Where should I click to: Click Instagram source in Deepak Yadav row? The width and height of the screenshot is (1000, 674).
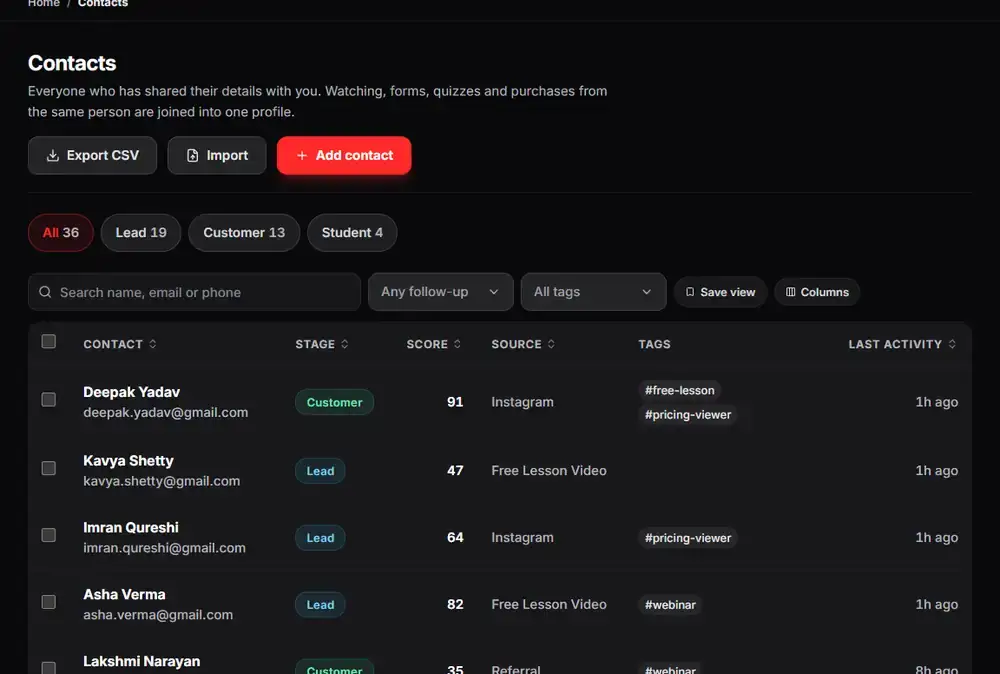tap(522, 402)
